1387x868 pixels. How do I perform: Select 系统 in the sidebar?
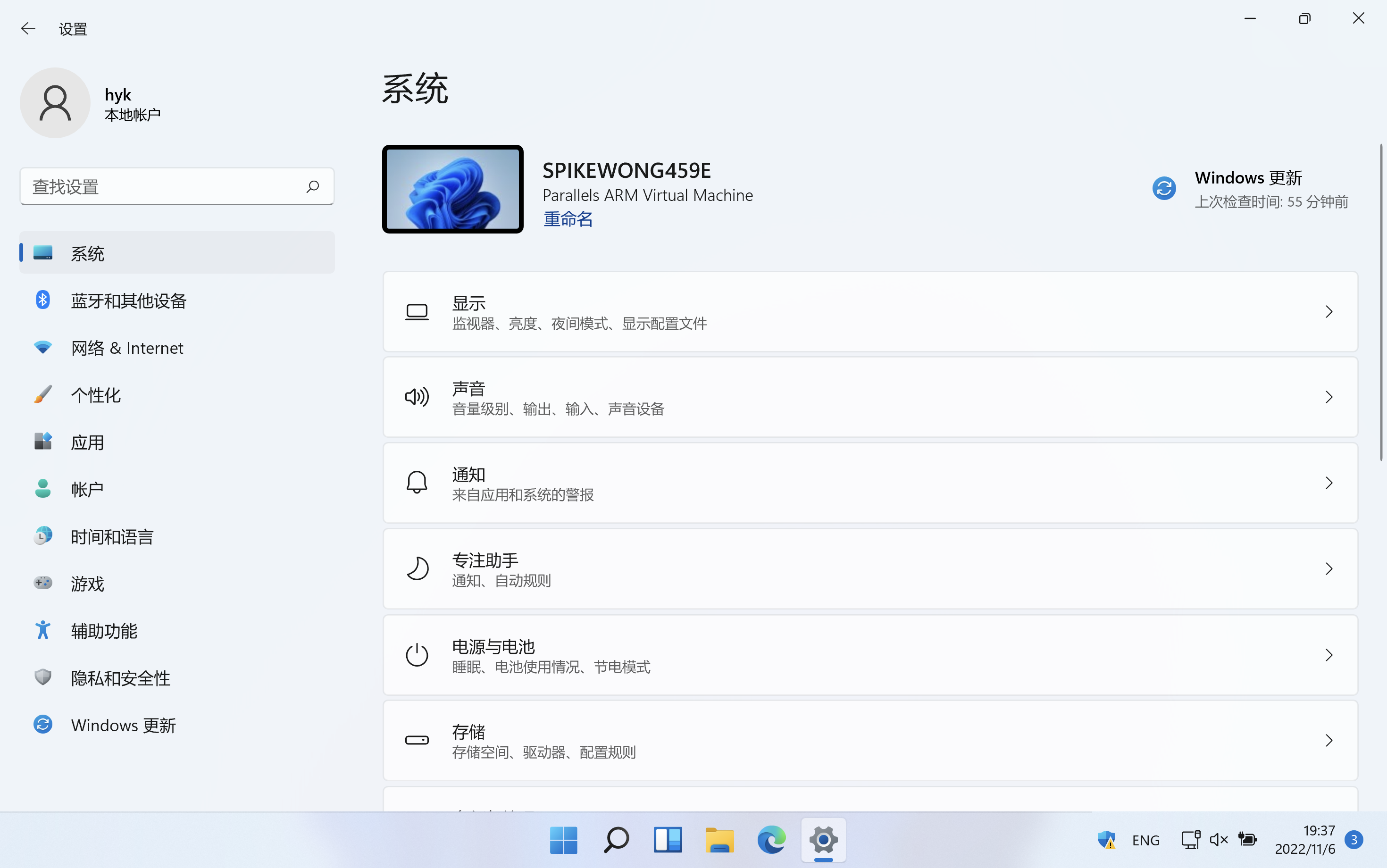[177, 253]
